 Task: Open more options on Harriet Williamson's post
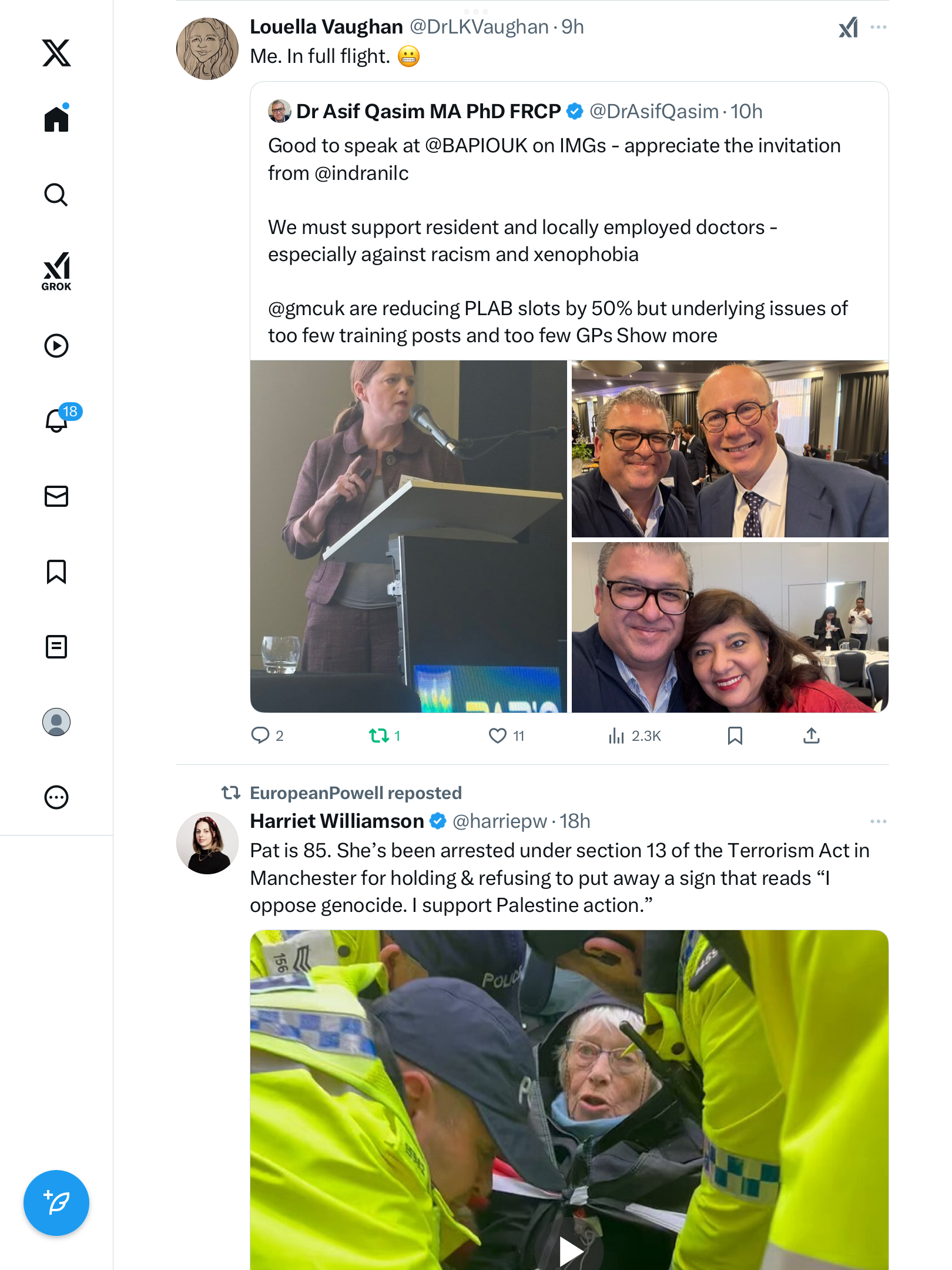pos(878,821)
